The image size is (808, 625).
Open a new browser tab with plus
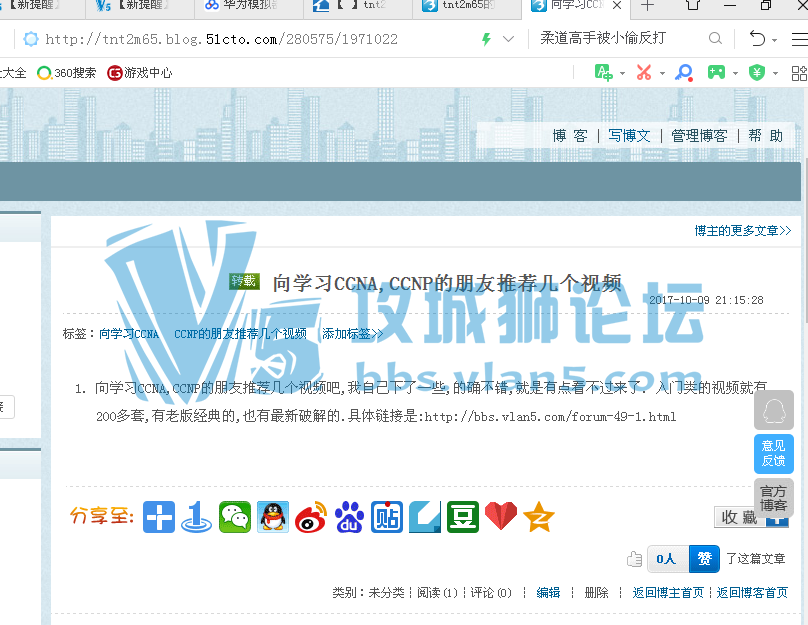click(648, 6)
